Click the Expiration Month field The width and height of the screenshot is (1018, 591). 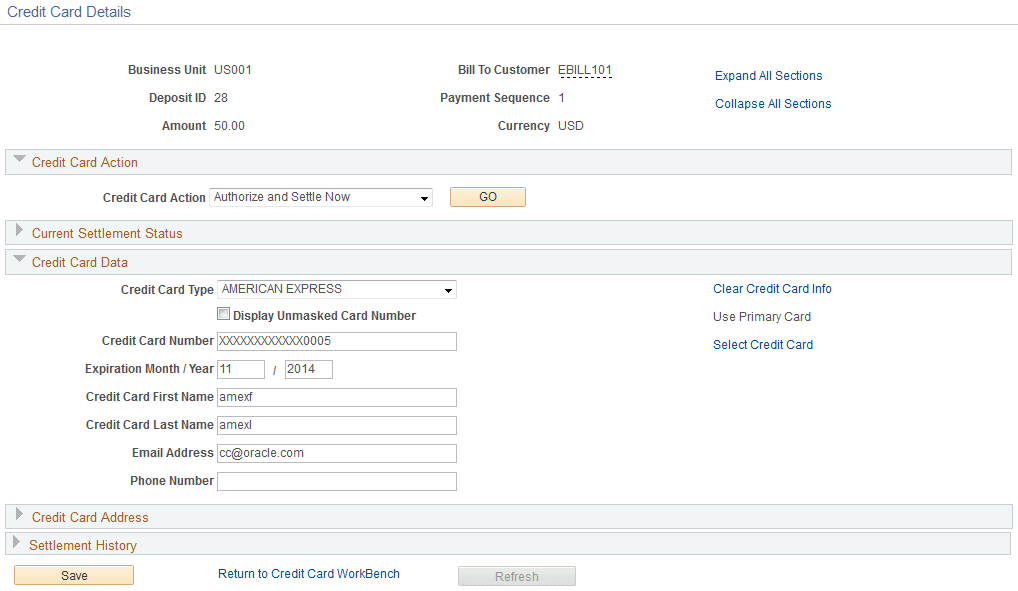pos(240,369)
